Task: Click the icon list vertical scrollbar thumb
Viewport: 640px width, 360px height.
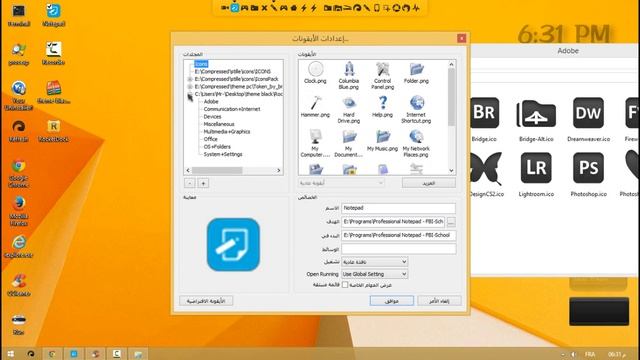Action: click(451, 97)
